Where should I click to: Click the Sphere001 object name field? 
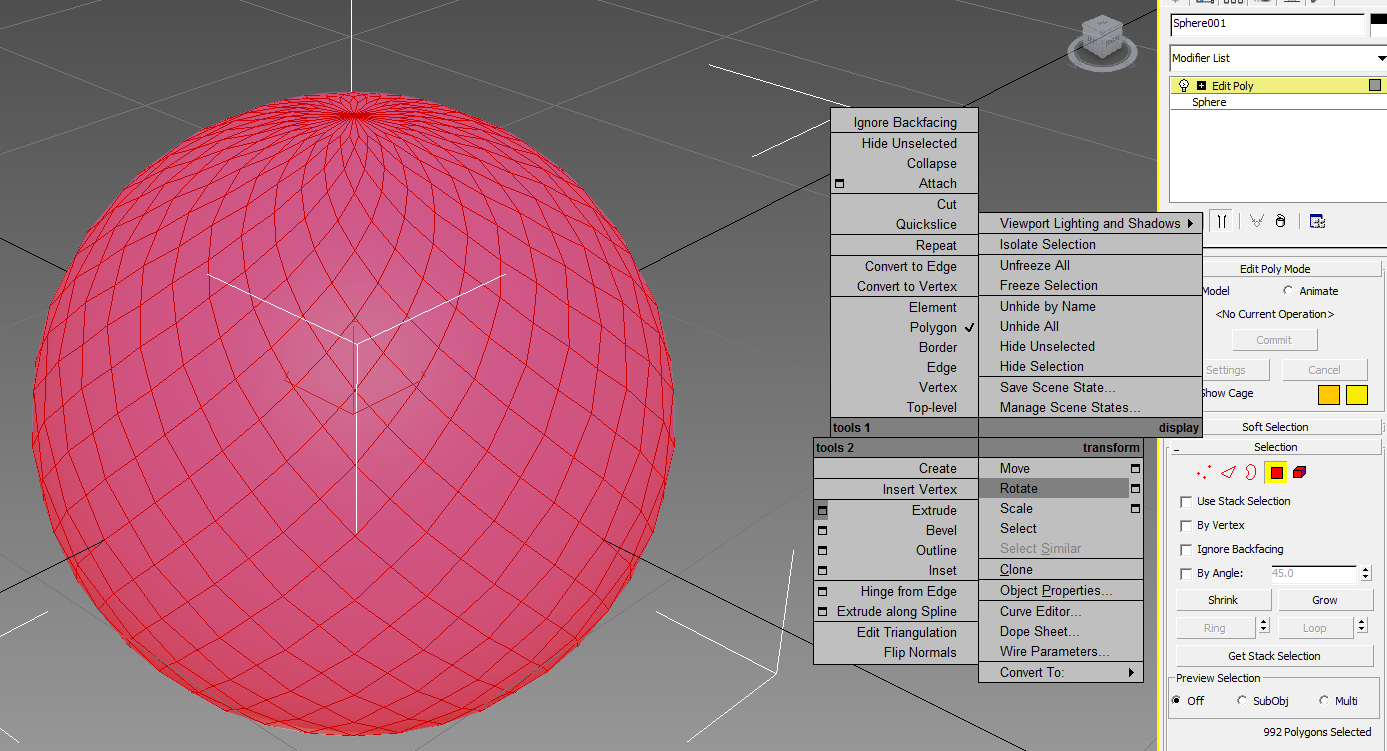tap(1267, 23)
